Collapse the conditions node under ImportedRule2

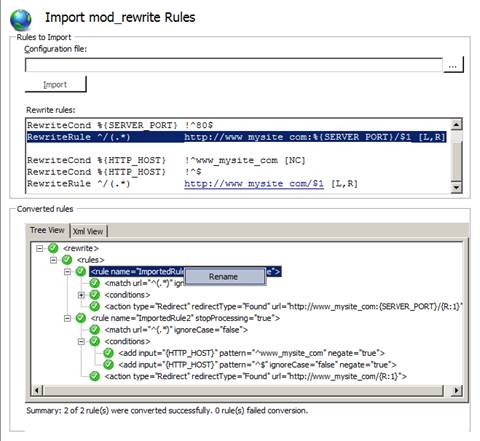[x=81, y=341]
